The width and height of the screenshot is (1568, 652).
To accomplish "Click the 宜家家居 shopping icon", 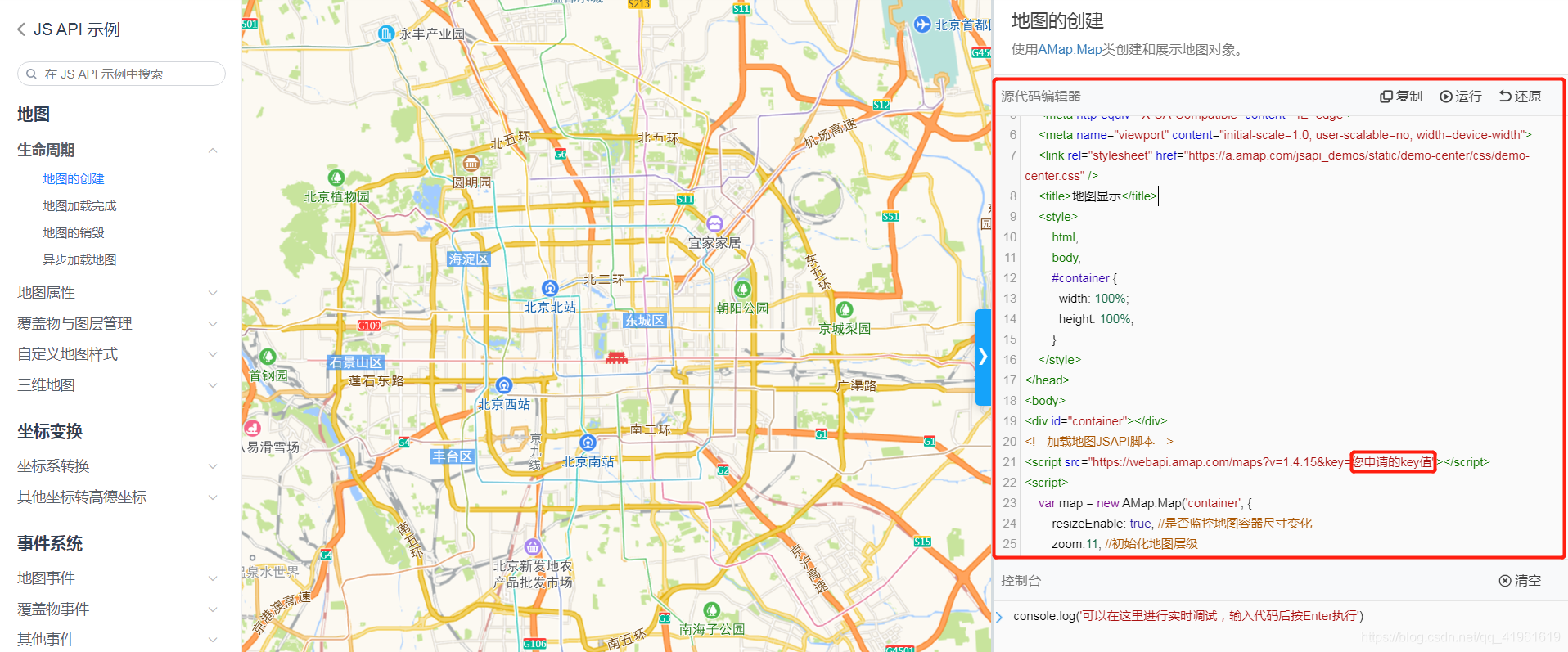I will (x=714, y=223).
